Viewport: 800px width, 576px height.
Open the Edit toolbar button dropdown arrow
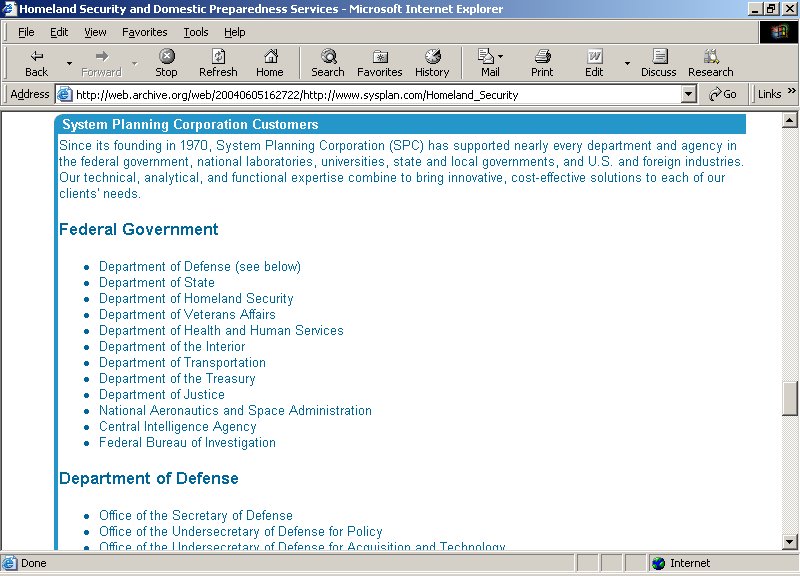pos(627,62)
